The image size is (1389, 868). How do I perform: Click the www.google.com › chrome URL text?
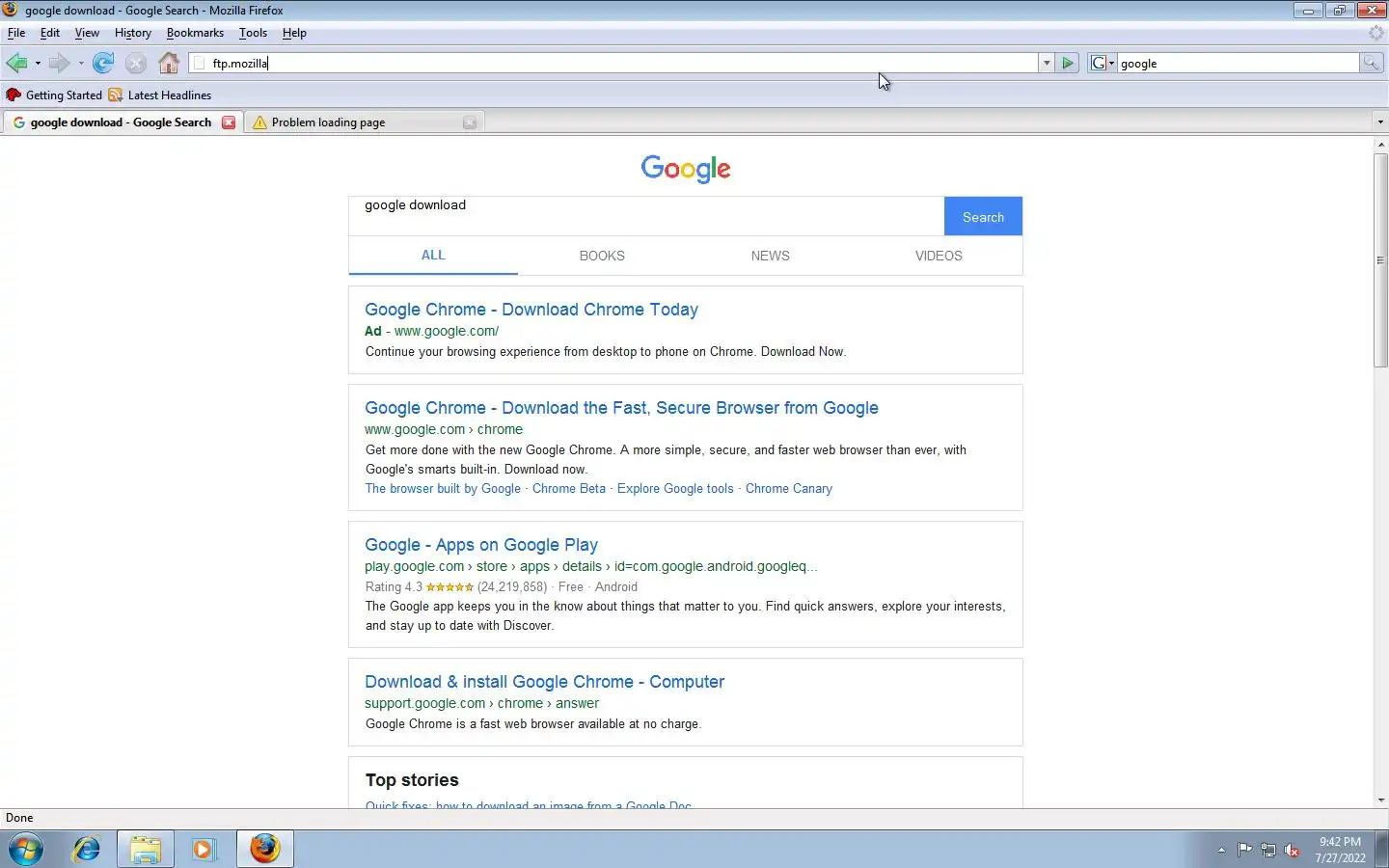444,429
